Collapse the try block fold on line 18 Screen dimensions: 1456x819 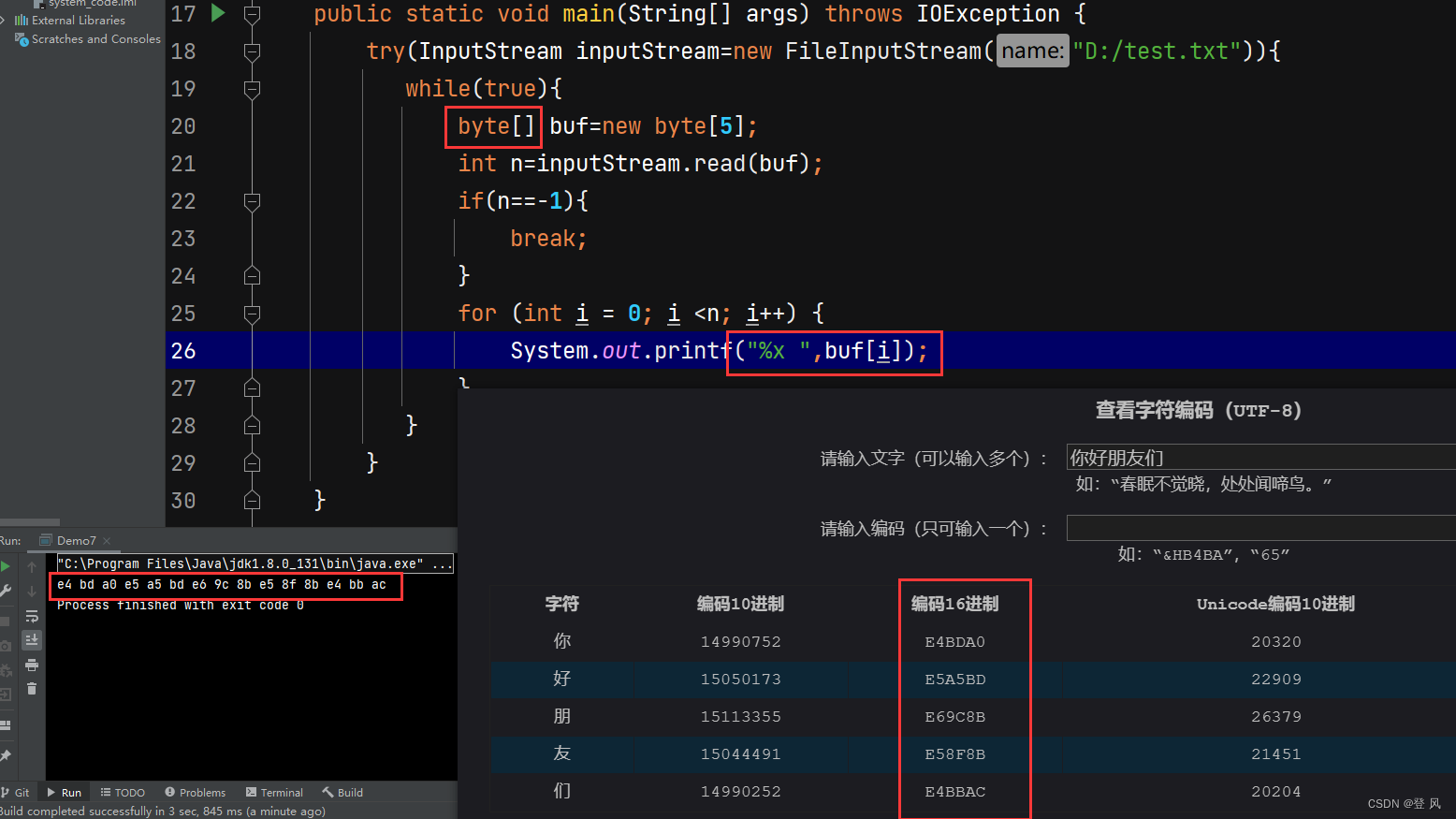252,51
